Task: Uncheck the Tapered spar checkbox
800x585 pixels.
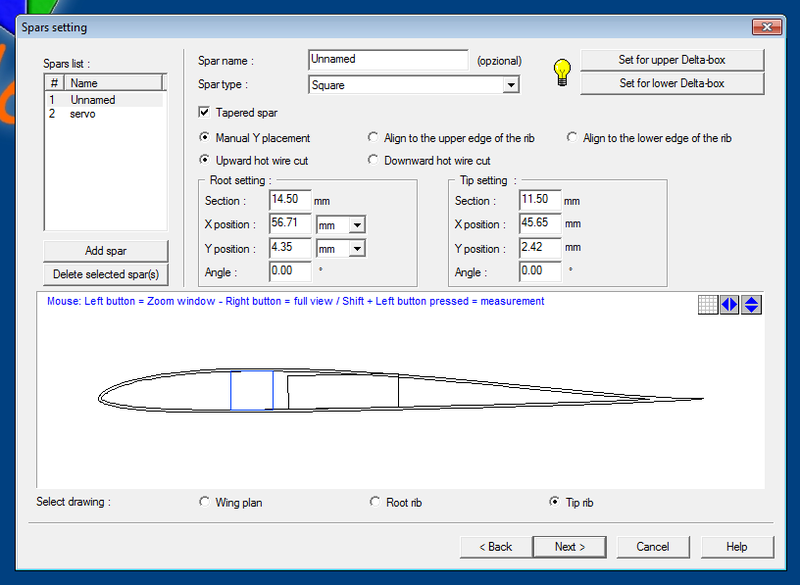Action: pos(205,113)
